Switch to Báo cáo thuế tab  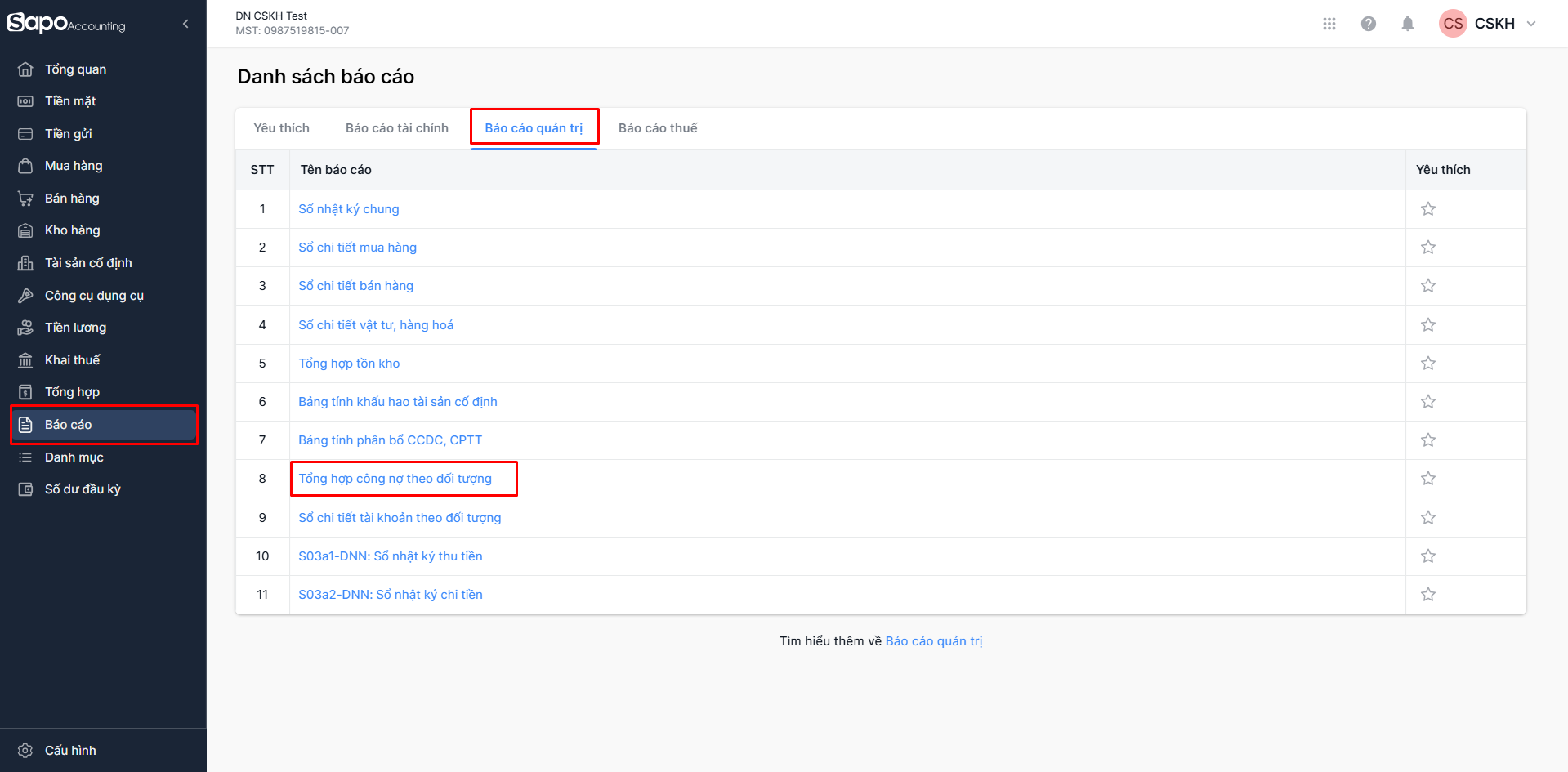(658, 128)
